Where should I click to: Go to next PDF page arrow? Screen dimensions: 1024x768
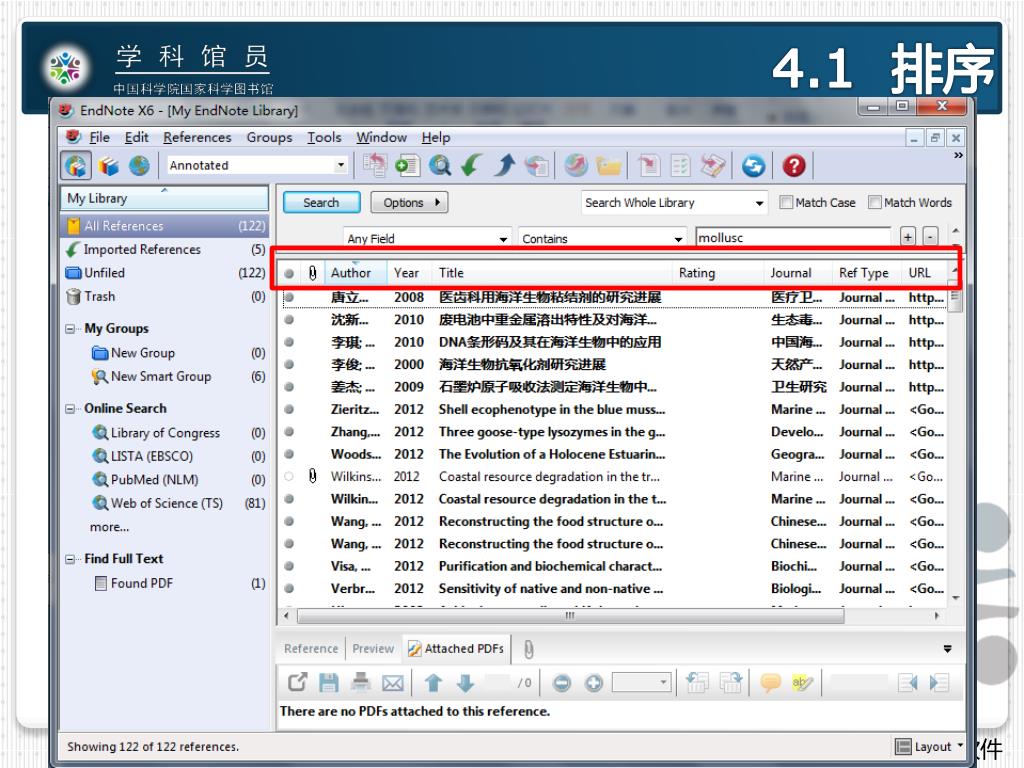point(465,683)
